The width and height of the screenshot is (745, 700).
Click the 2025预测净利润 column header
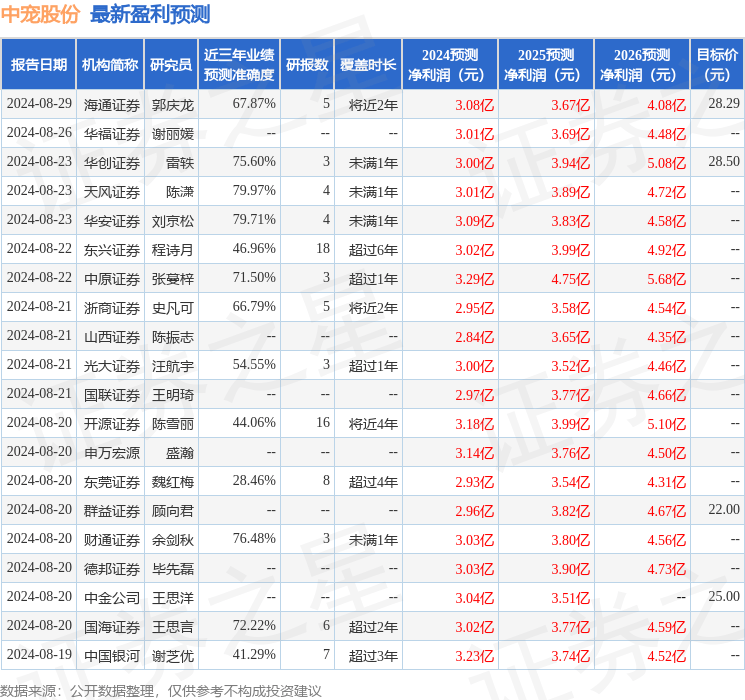[545, 65]
